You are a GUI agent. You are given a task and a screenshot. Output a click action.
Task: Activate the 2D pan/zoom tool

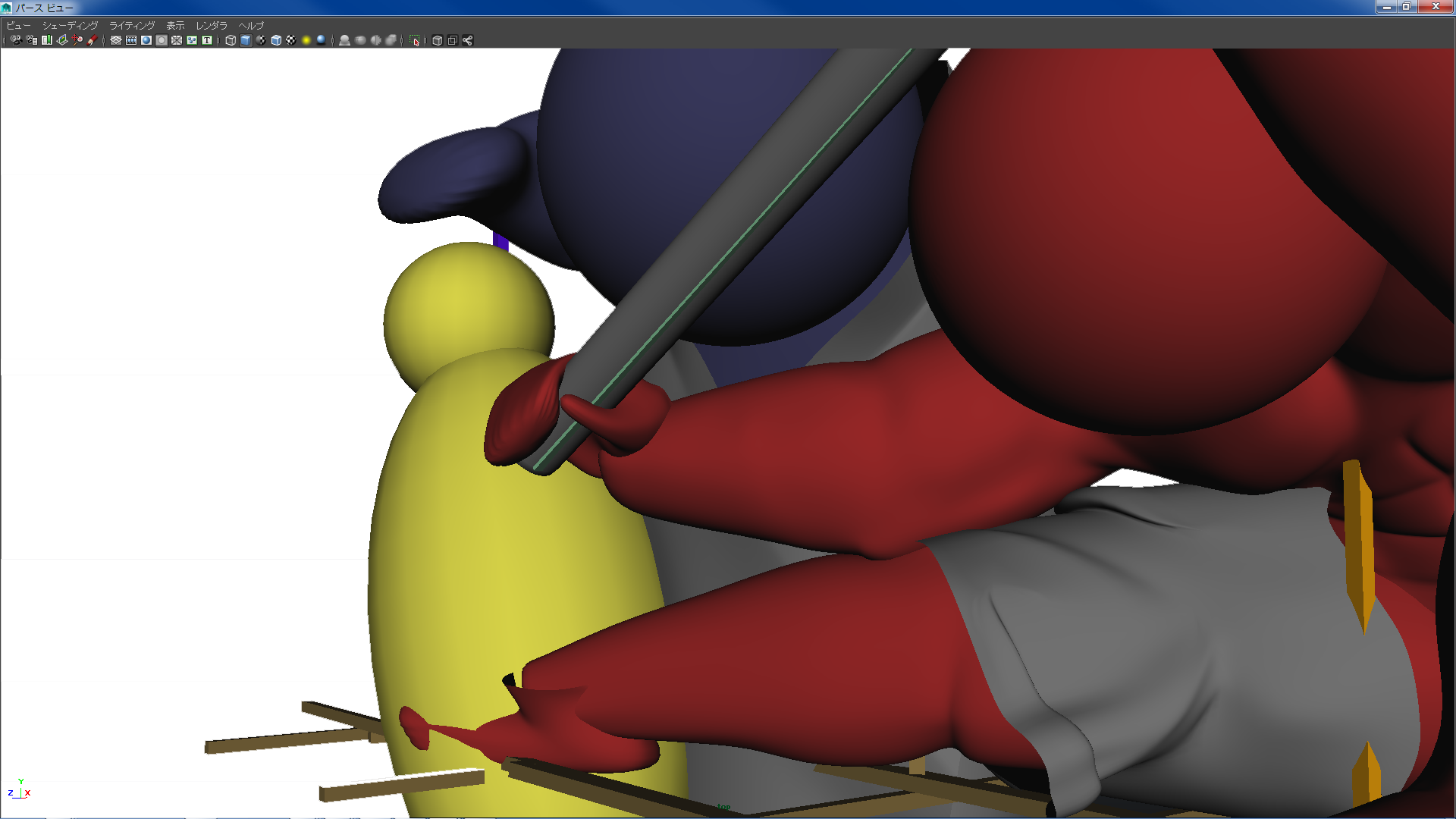point(77,40)
